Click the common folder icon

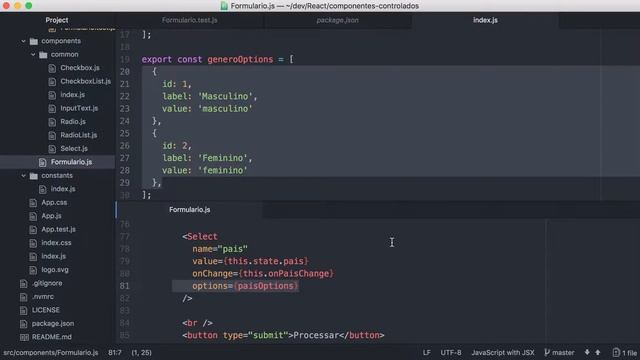coord(43,55)
